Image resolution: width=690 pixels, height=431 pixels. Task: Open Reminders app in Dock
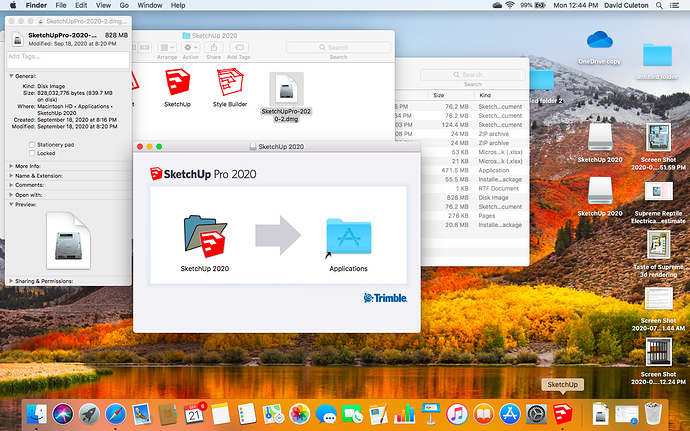[x=246, y=414]
